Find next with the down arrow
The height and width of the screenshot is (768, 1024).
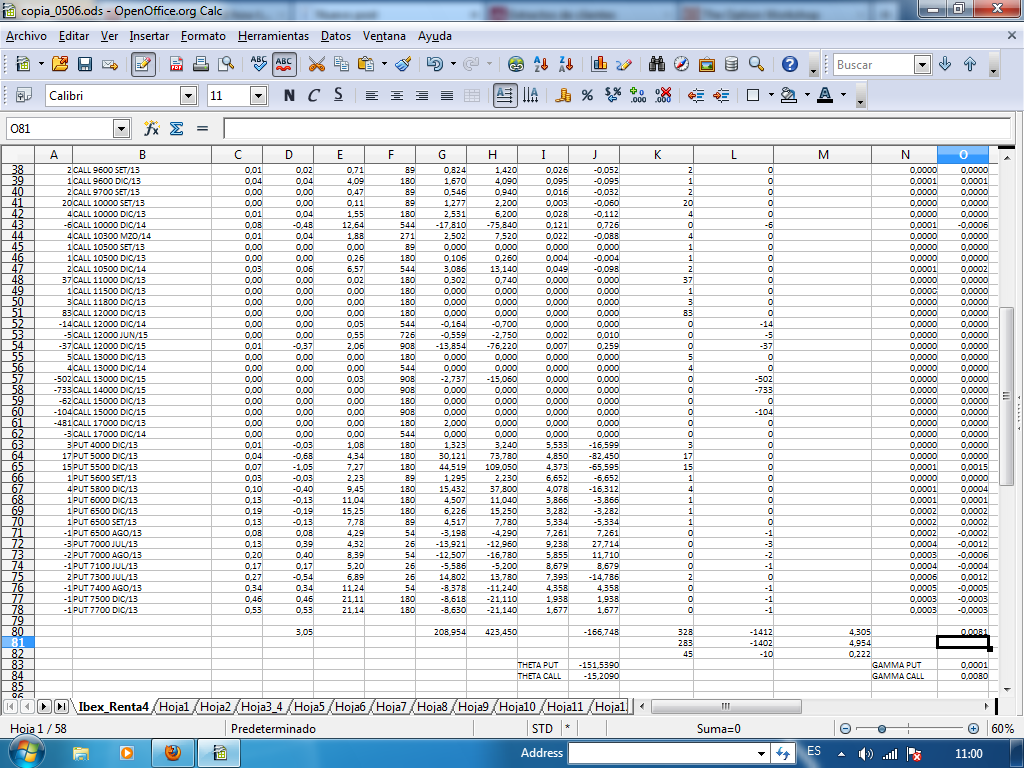pos(945,64)
